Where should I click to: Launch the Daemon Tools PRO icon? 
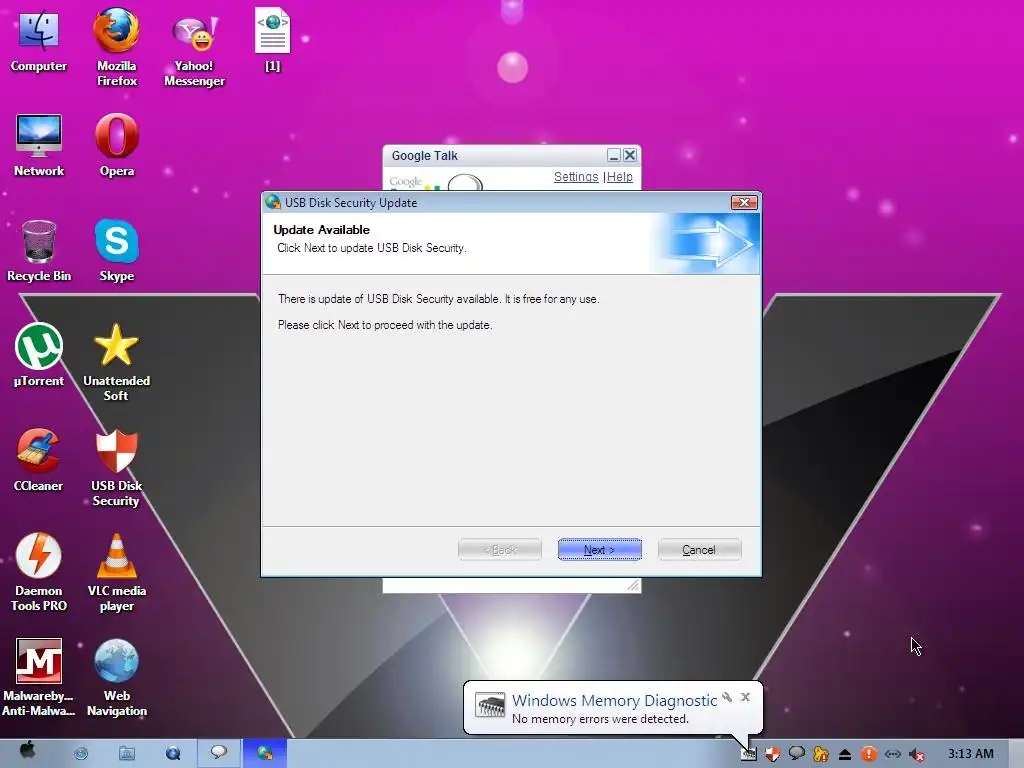pos(39,572)
